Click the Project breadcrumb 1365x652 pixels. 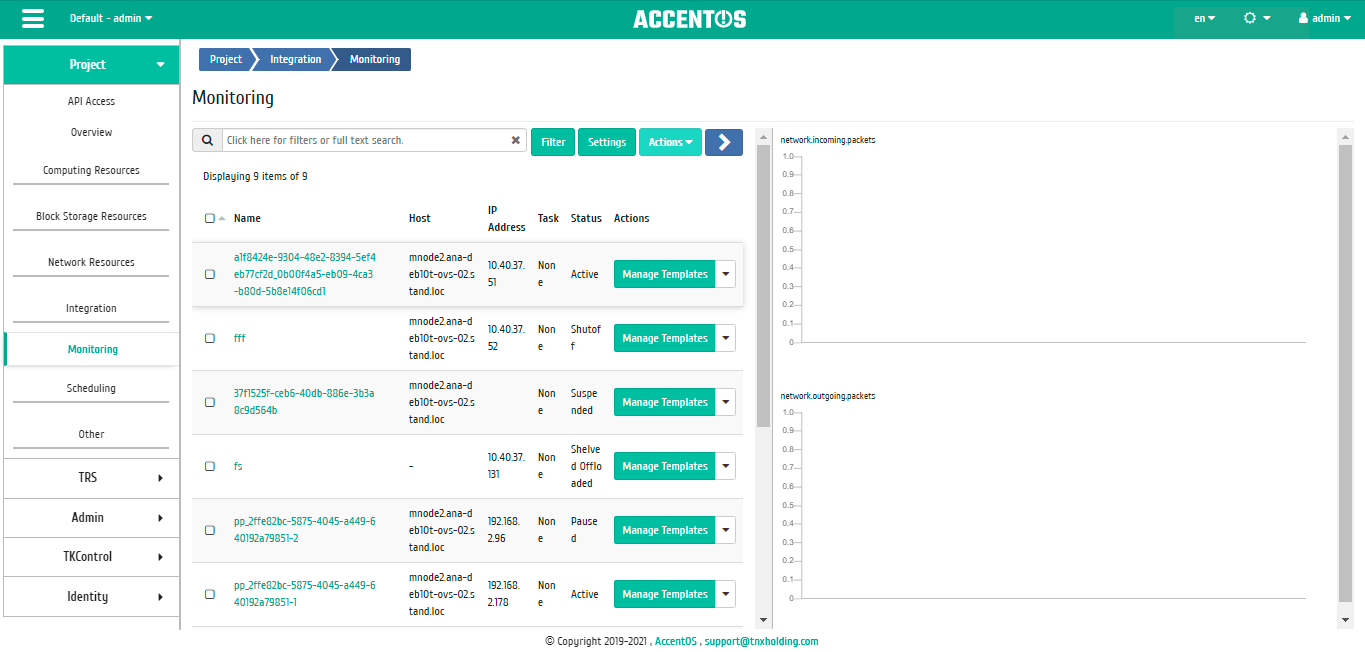(x=226, y=59)
